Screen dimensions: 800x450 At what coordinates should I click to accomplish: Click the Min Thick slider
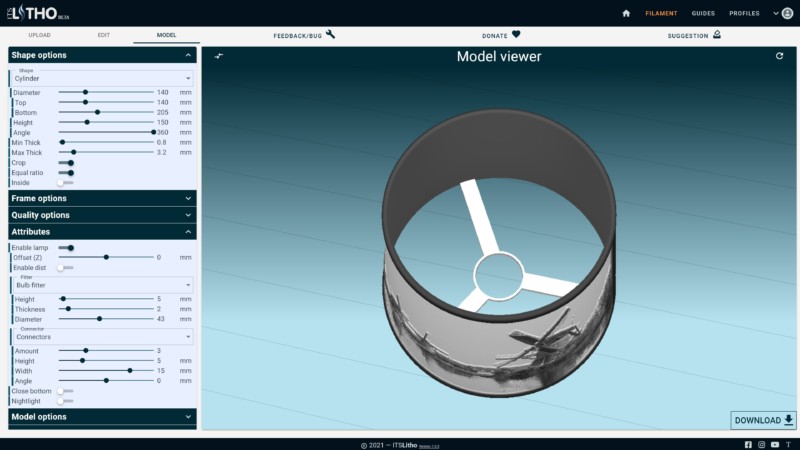click(106, 142)
